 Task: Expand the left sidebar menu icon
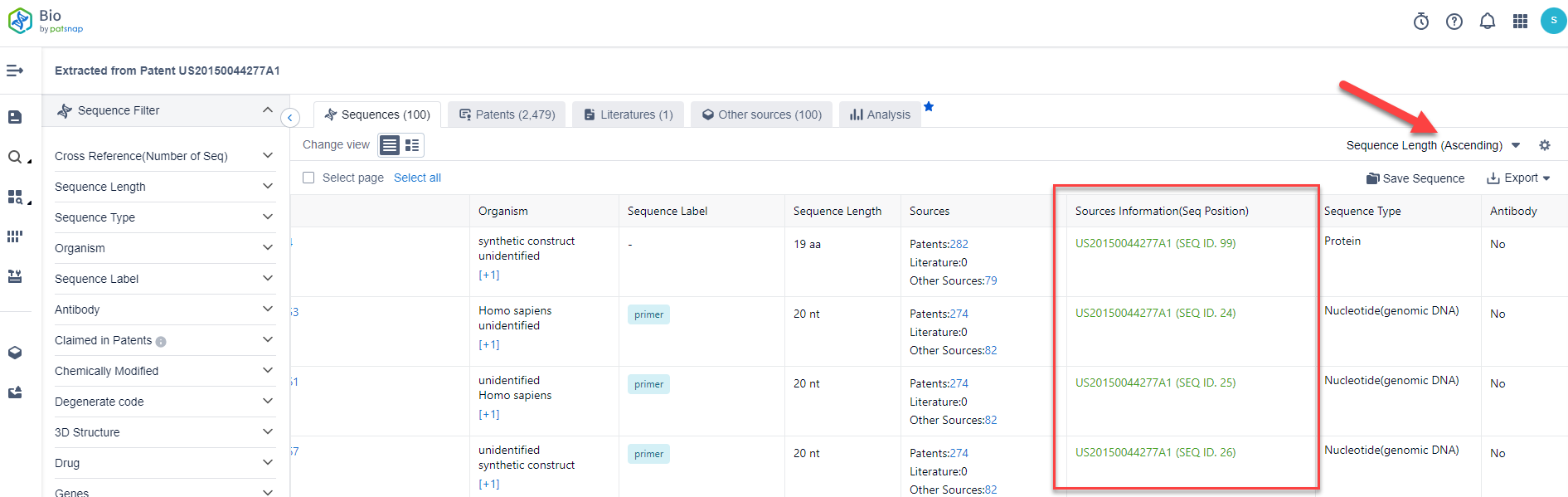point(15,71)
